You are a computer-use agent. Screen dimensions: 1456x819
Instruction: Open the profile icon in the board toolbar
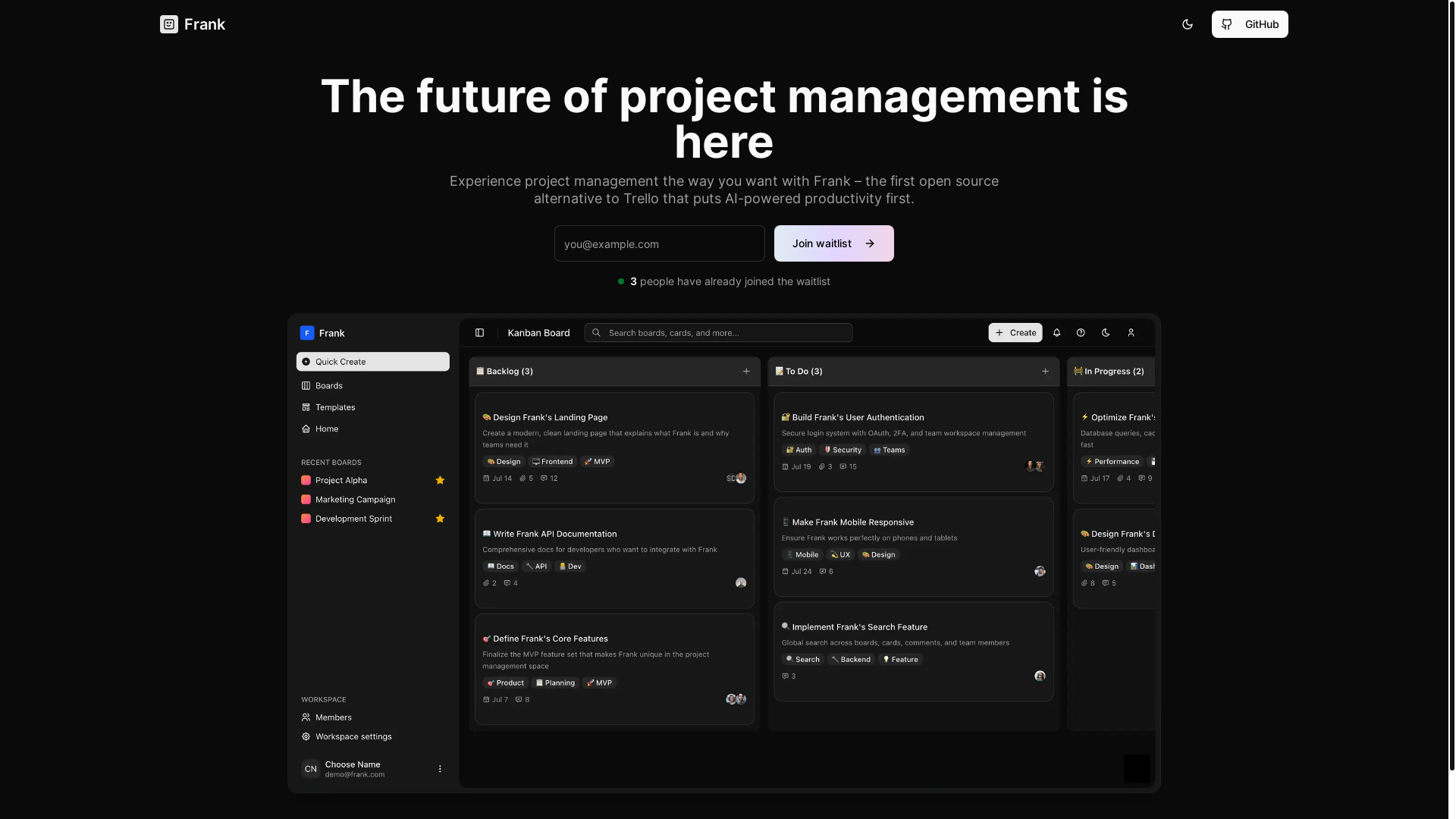pos(1131,333)
